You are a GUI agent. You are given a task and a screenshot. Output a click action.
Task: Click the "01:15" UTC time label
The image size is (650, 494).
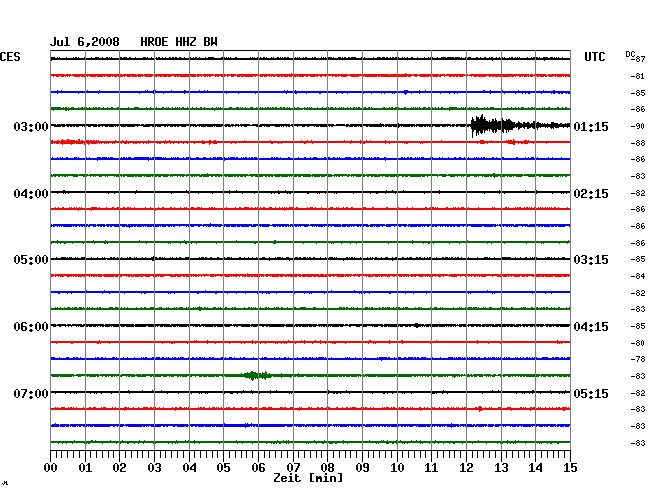point(591,126)
